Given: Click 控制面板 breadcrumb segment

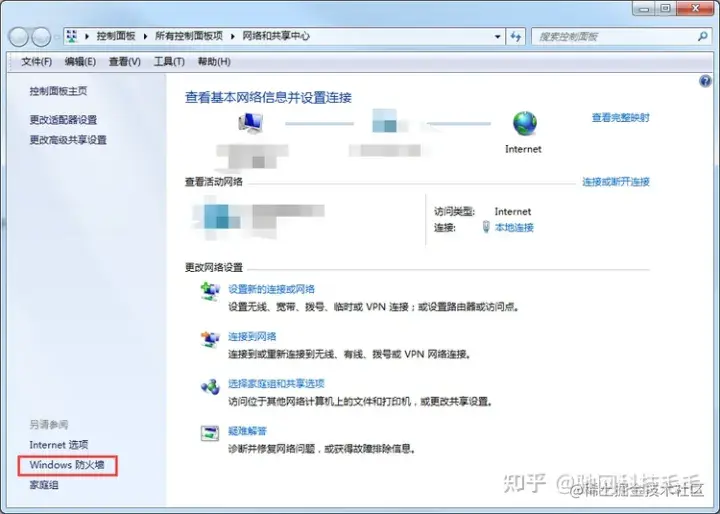Looking at the screenshot, I should pos(116,36).
